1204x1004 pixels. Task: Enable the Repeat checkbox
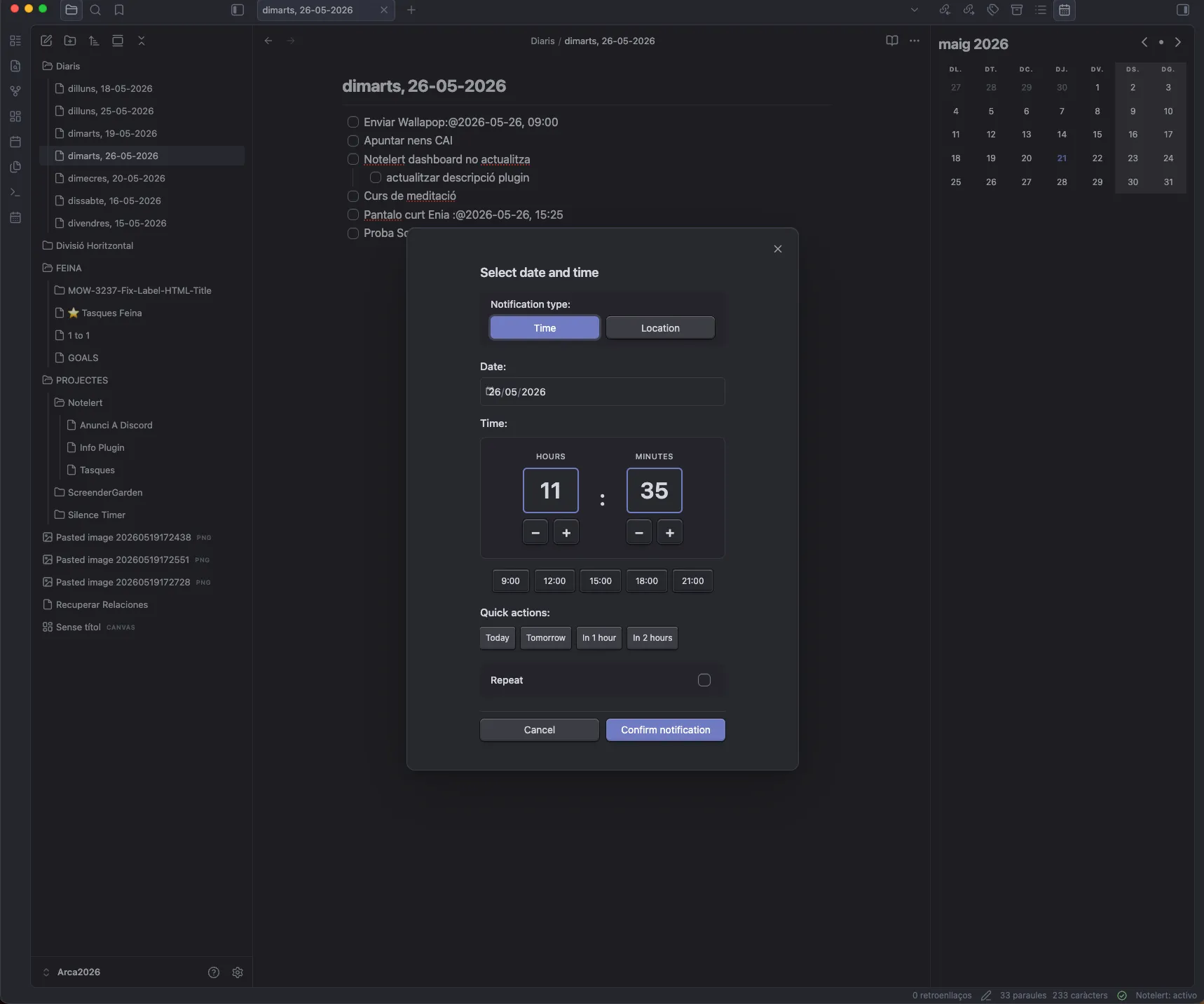[704, 680]
